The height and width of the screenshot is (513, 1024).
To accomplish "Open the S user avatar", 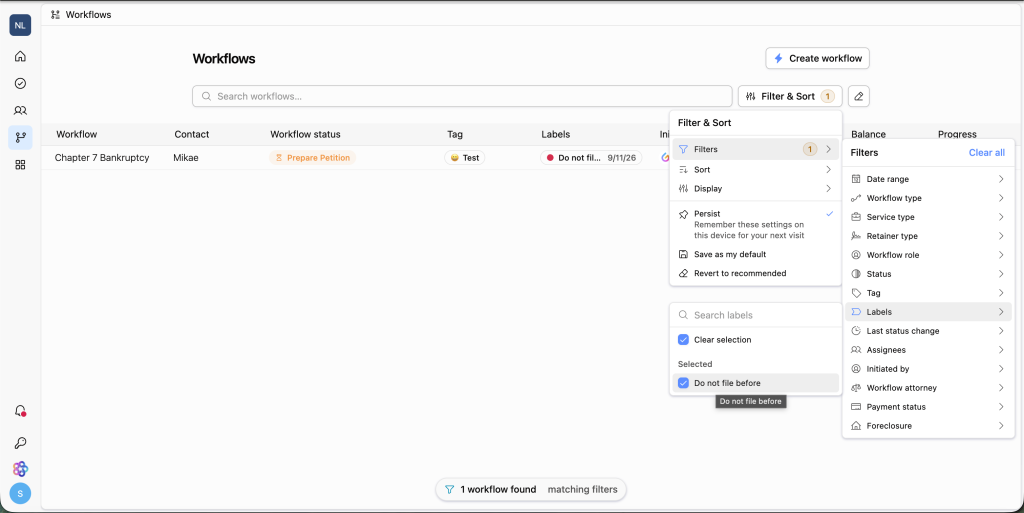I will pyautogui.click(x=20, y=493).
